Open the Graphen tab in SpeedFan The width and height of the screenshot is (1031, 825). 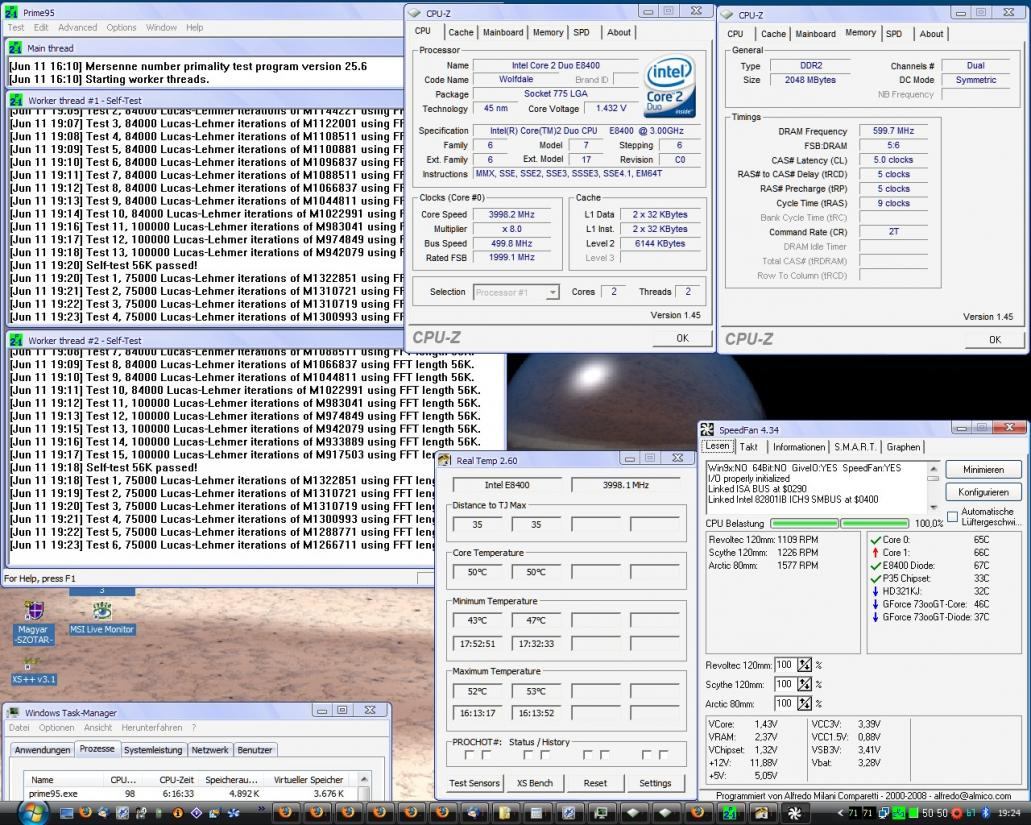click(x=903, y=447)
